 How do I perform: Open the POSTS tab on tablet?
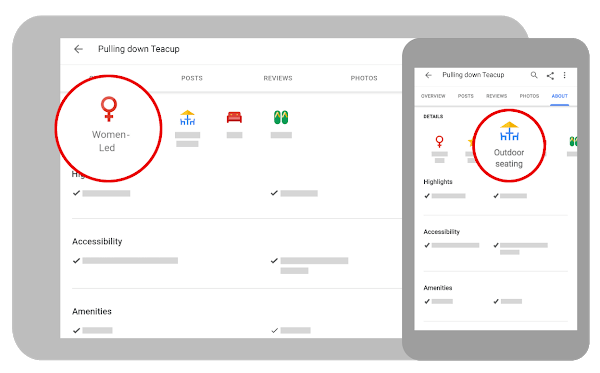point(192,78)
